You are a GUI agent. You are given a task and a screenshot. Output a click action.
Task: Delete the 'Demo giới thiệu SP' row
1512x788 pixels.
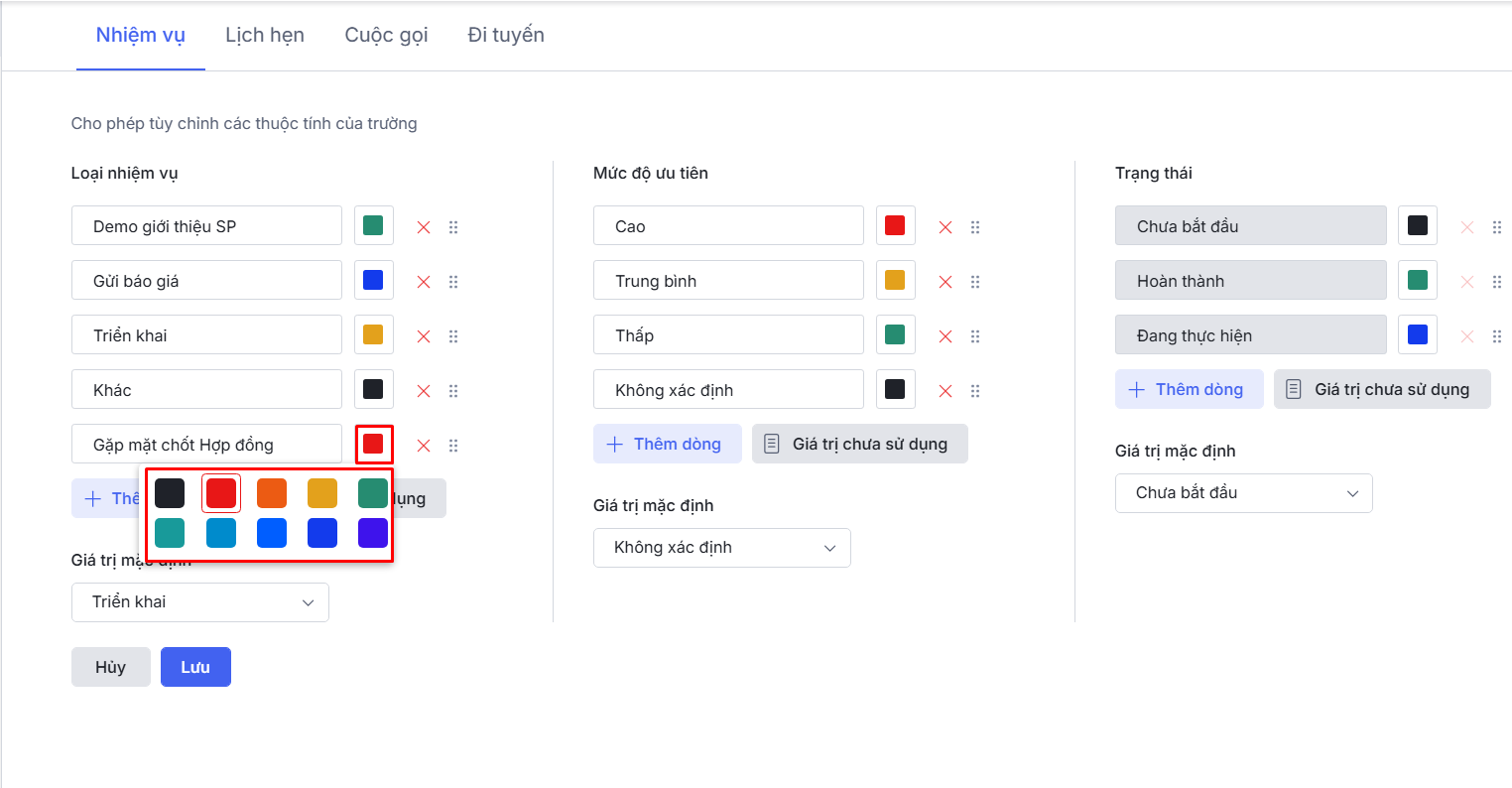coord(424,227)
